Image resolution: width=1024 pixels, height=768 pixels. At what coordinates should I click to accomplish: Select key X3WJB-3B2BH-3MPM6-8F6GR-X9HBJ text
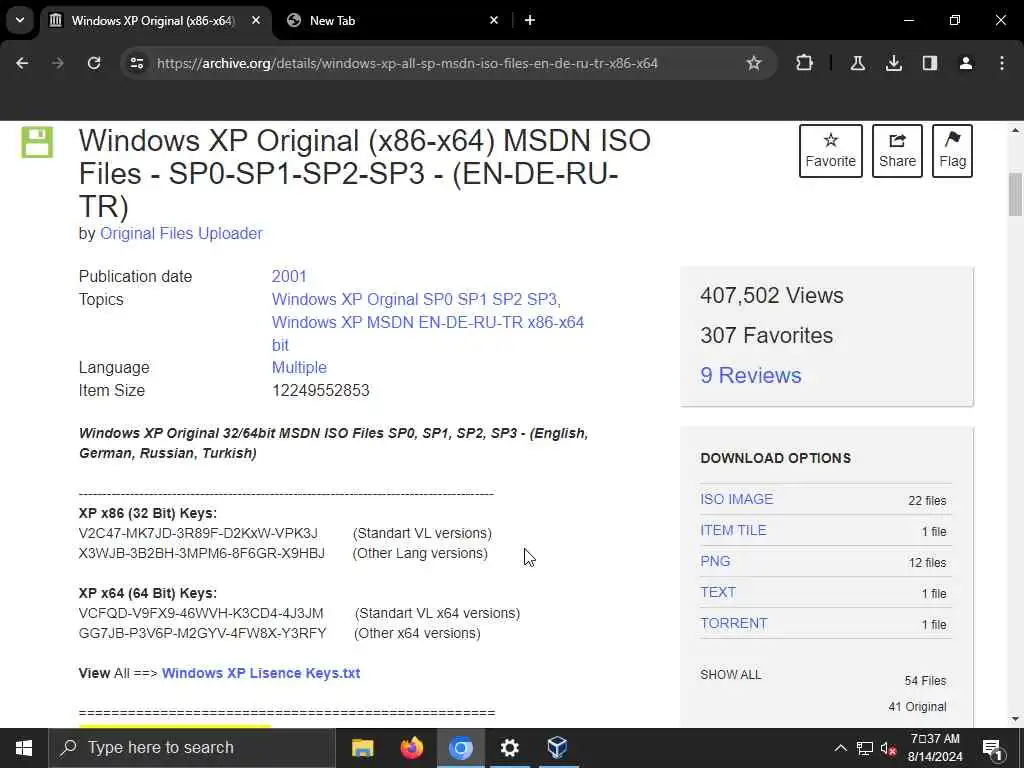(x=201, y=554)
